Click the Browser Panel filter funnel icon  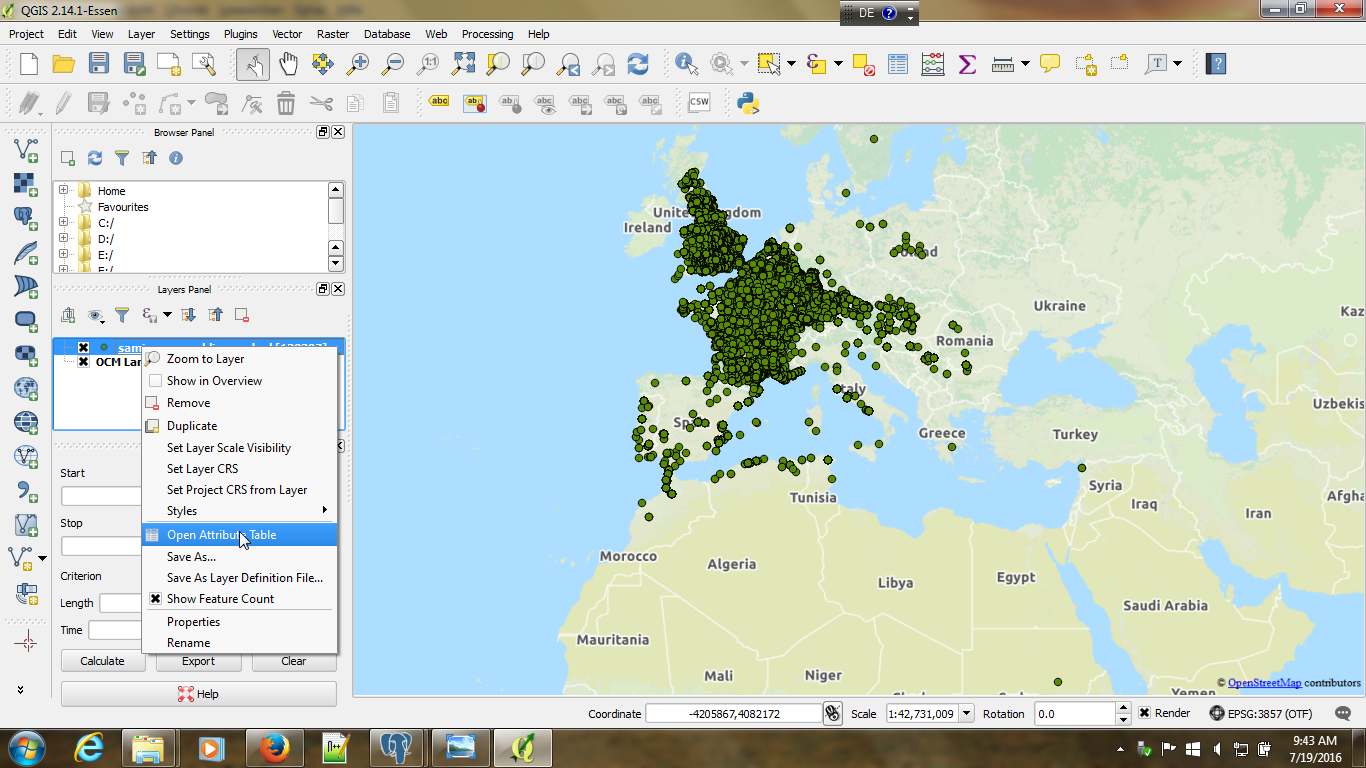pyautogui.click(x=122, y=158)
